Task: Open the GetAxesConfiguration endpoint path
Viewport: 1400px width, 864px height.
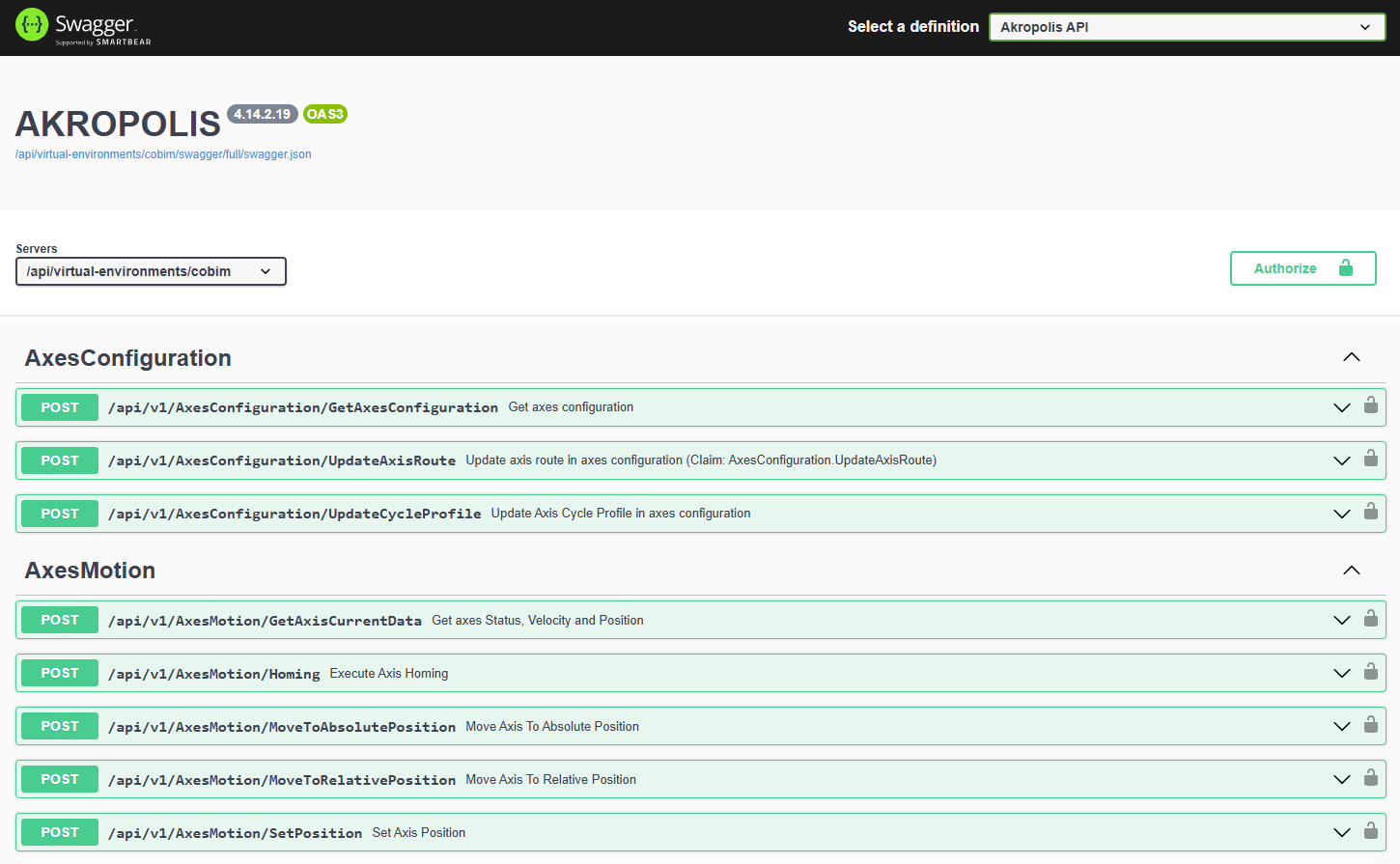Action: [x=303, y=407]
